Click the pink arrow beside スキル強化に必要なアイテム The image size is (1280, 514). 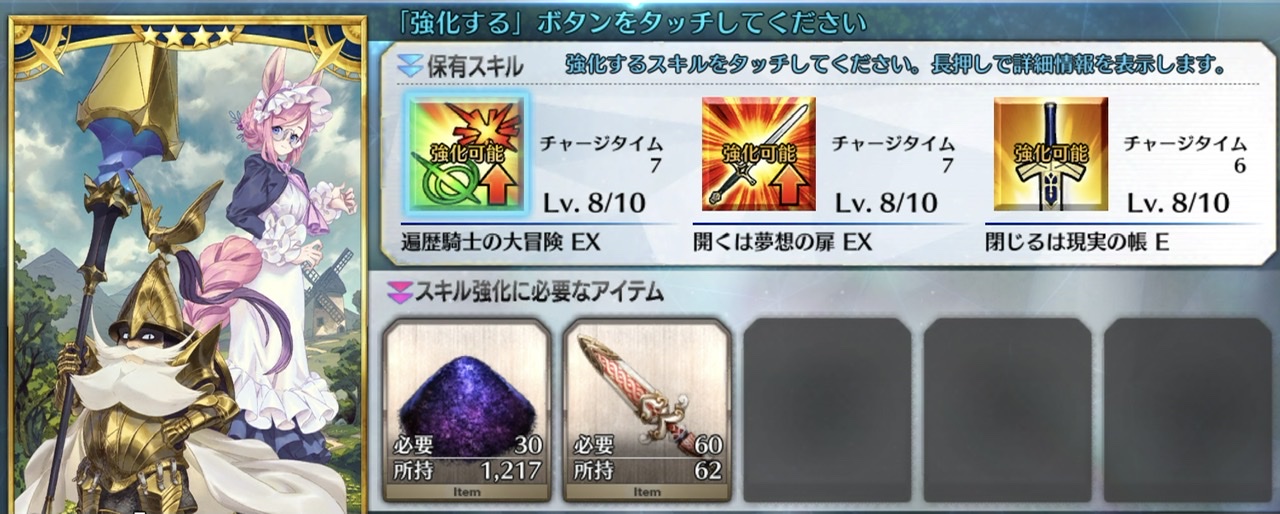[x=399, y=292]
